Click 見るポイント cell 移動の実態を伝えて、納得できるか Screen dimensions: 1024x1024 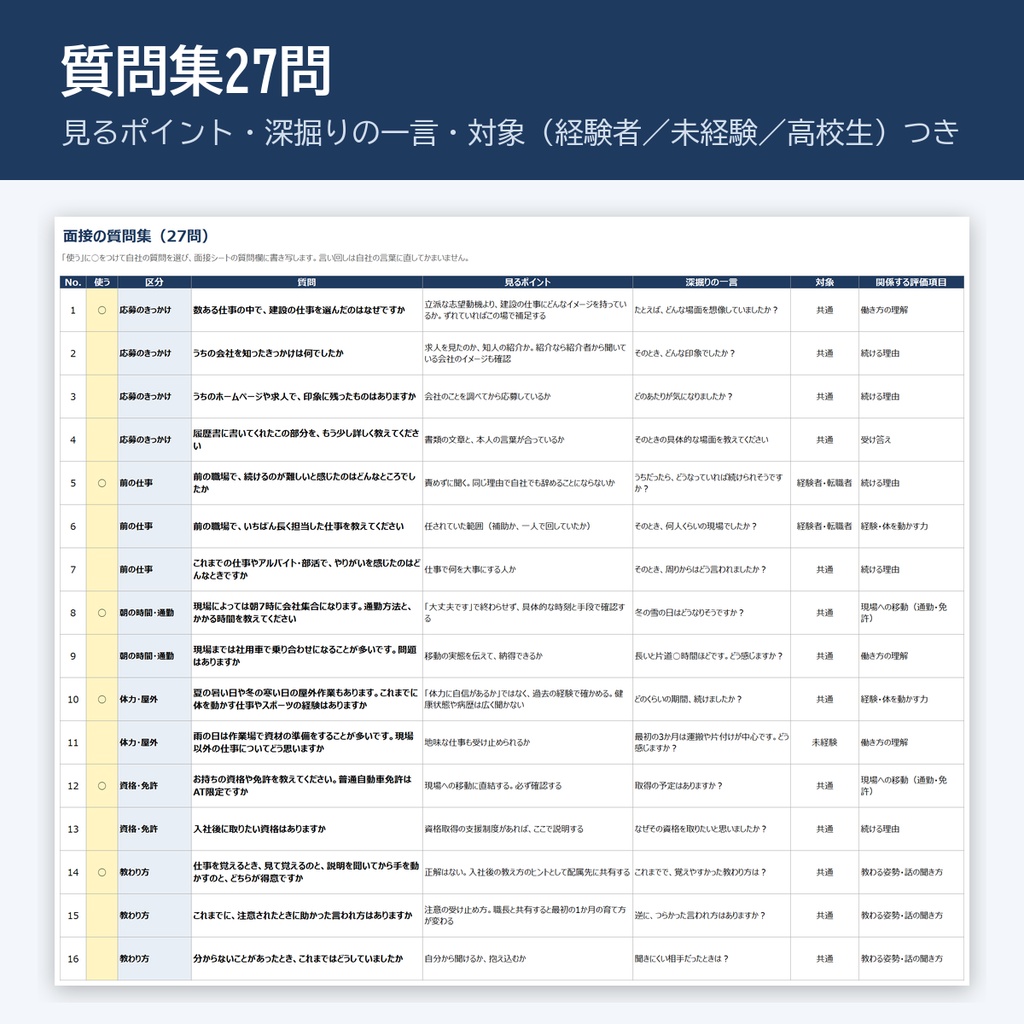528,656
